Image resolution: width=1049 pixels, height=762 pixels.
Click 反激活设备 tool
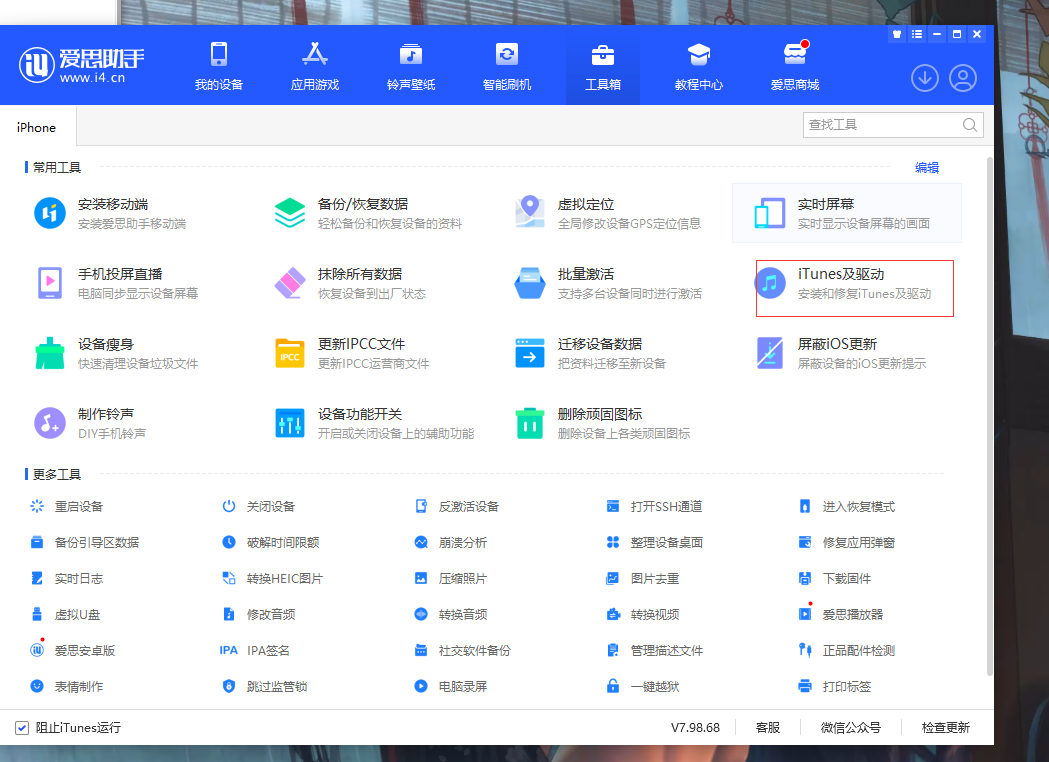pyautogui.click(x=457, y=506)
